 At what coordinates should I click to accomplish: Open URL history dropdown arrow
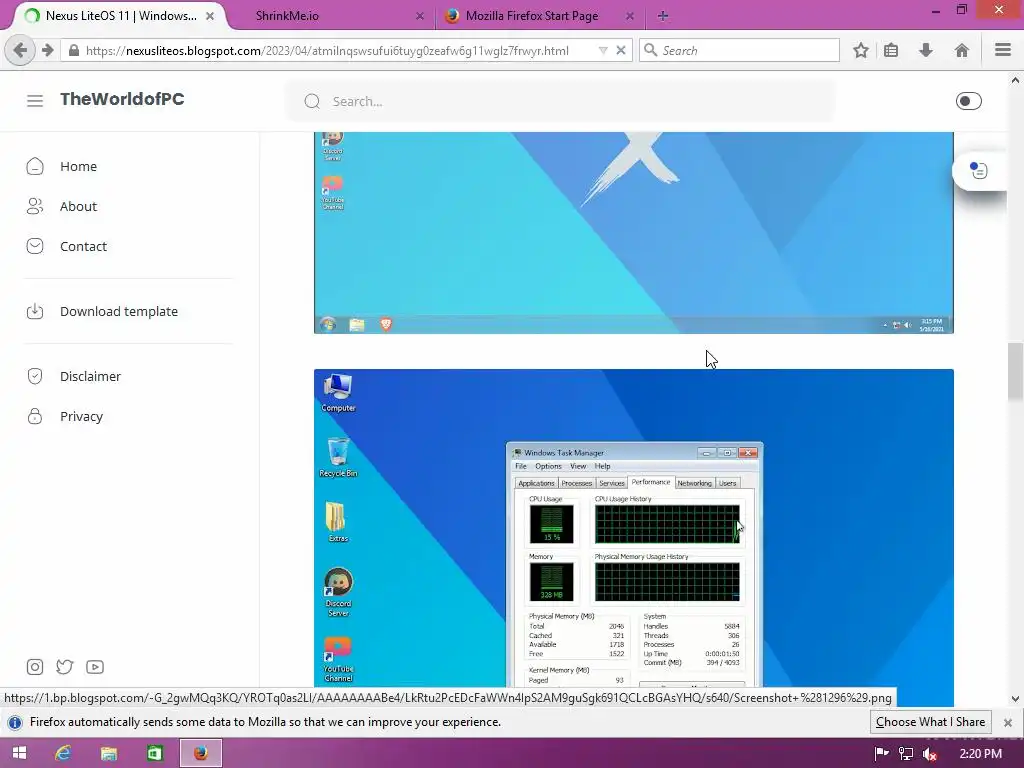[x=603, y=50]
